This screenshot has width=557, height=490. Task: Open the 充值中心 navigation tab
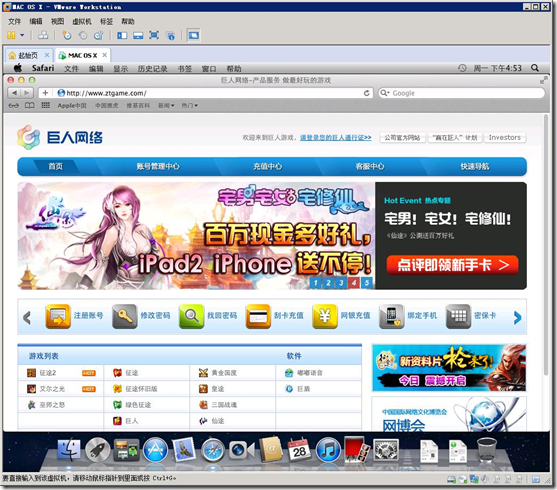point(267,166)
